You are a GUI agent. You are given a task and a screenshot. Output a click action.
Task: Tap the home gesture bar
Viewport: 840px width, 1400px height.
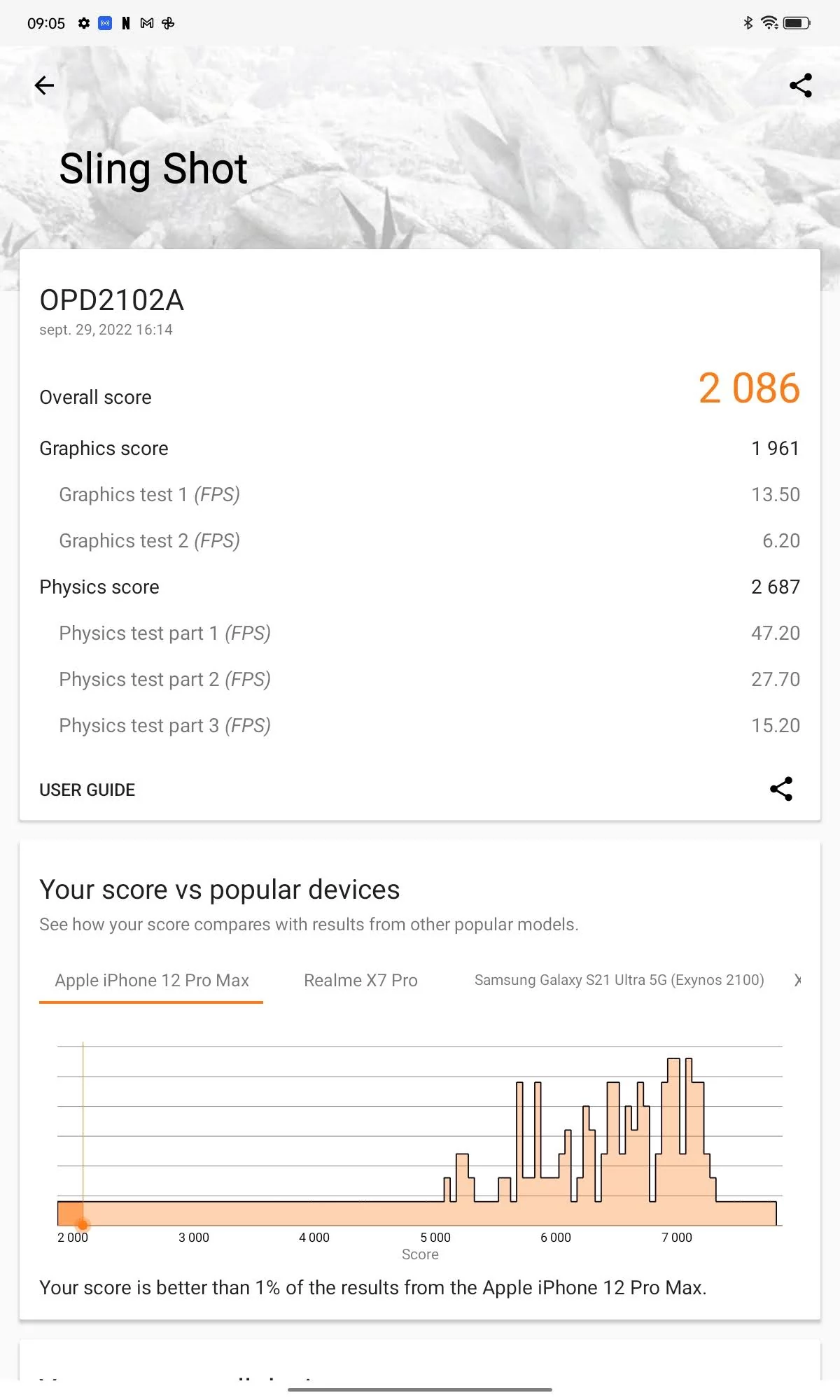[420, 1389]
